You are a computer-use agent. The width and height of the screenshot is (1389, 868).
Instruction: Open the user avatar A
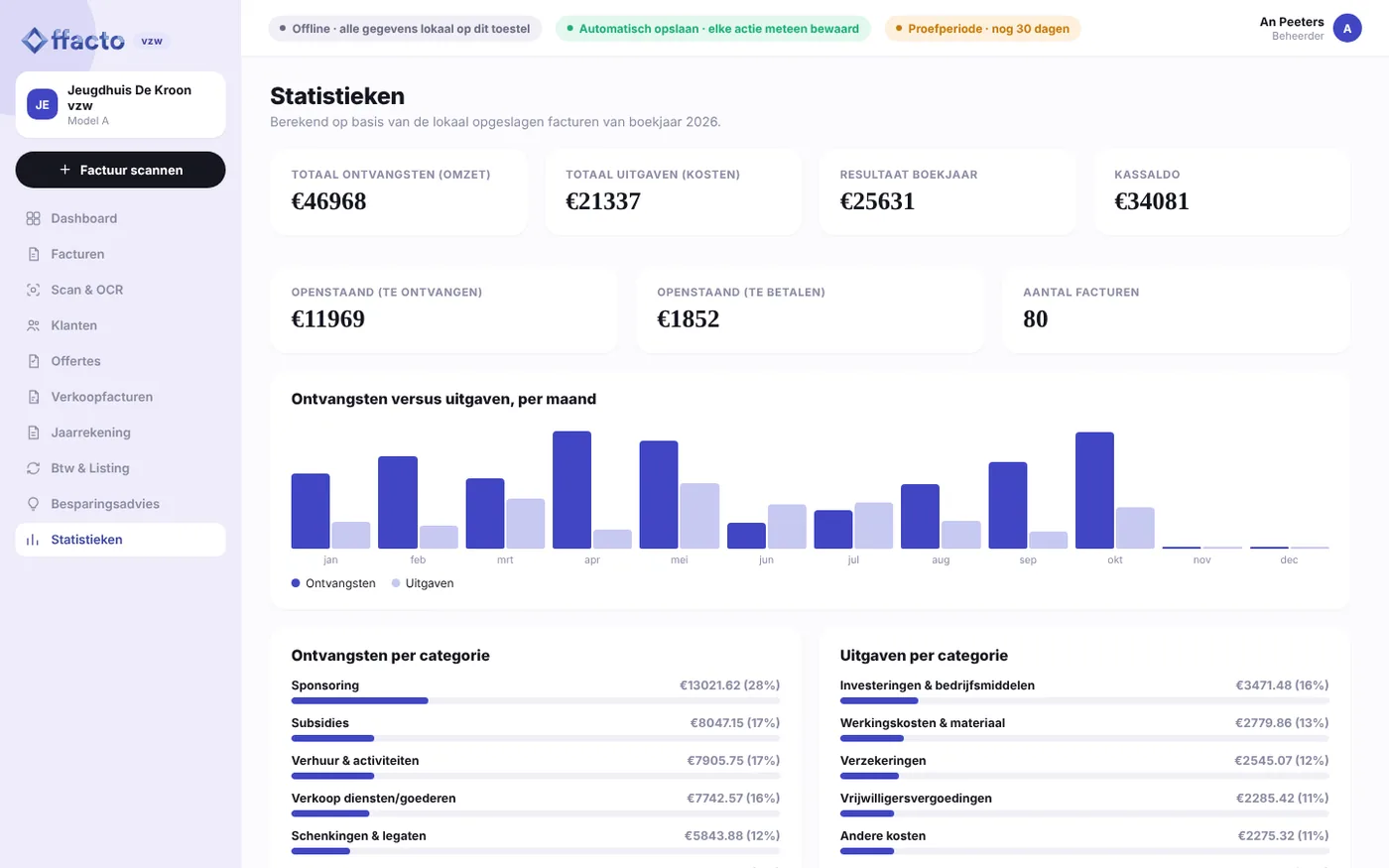[x=1347, y=29]
